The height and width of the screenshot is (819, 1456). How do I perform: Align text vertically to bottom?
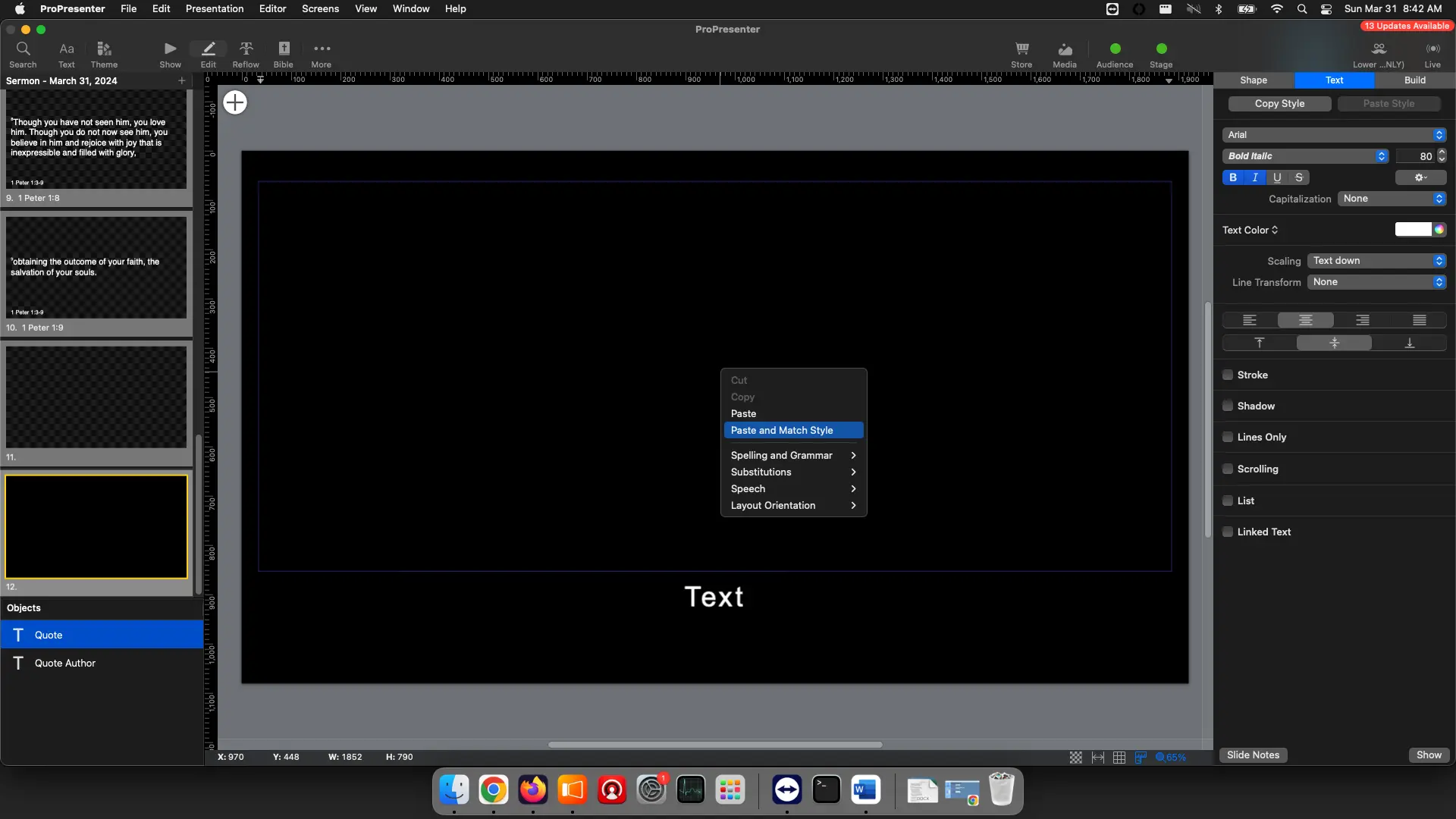[1409, 343]
